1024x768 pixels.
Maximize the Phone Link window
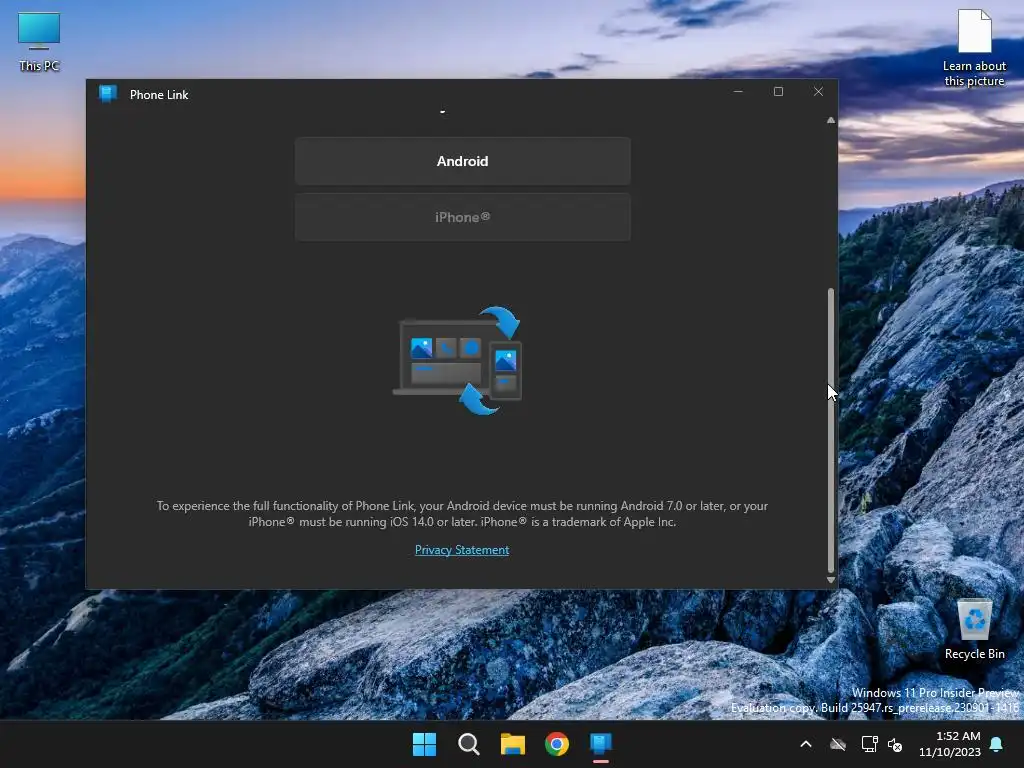[778, 91]
